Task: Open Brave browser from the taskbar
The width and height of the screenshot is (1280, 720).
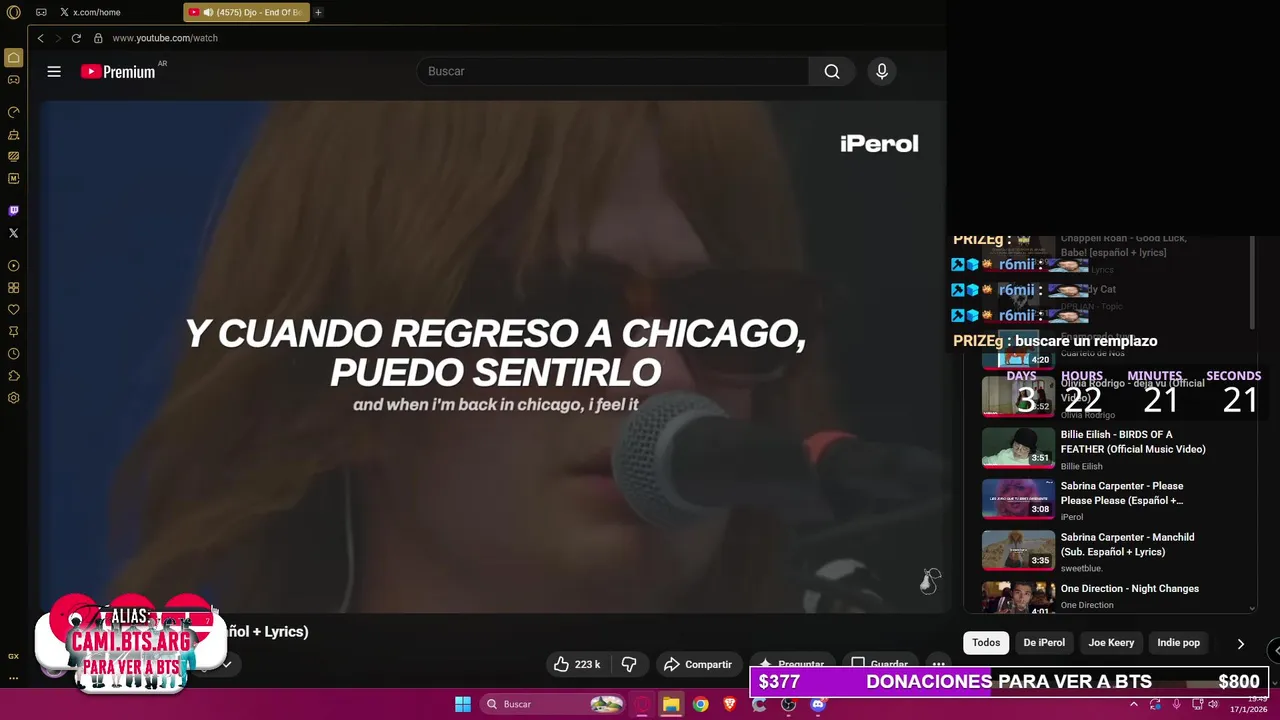Action: [x=729, y=704]
